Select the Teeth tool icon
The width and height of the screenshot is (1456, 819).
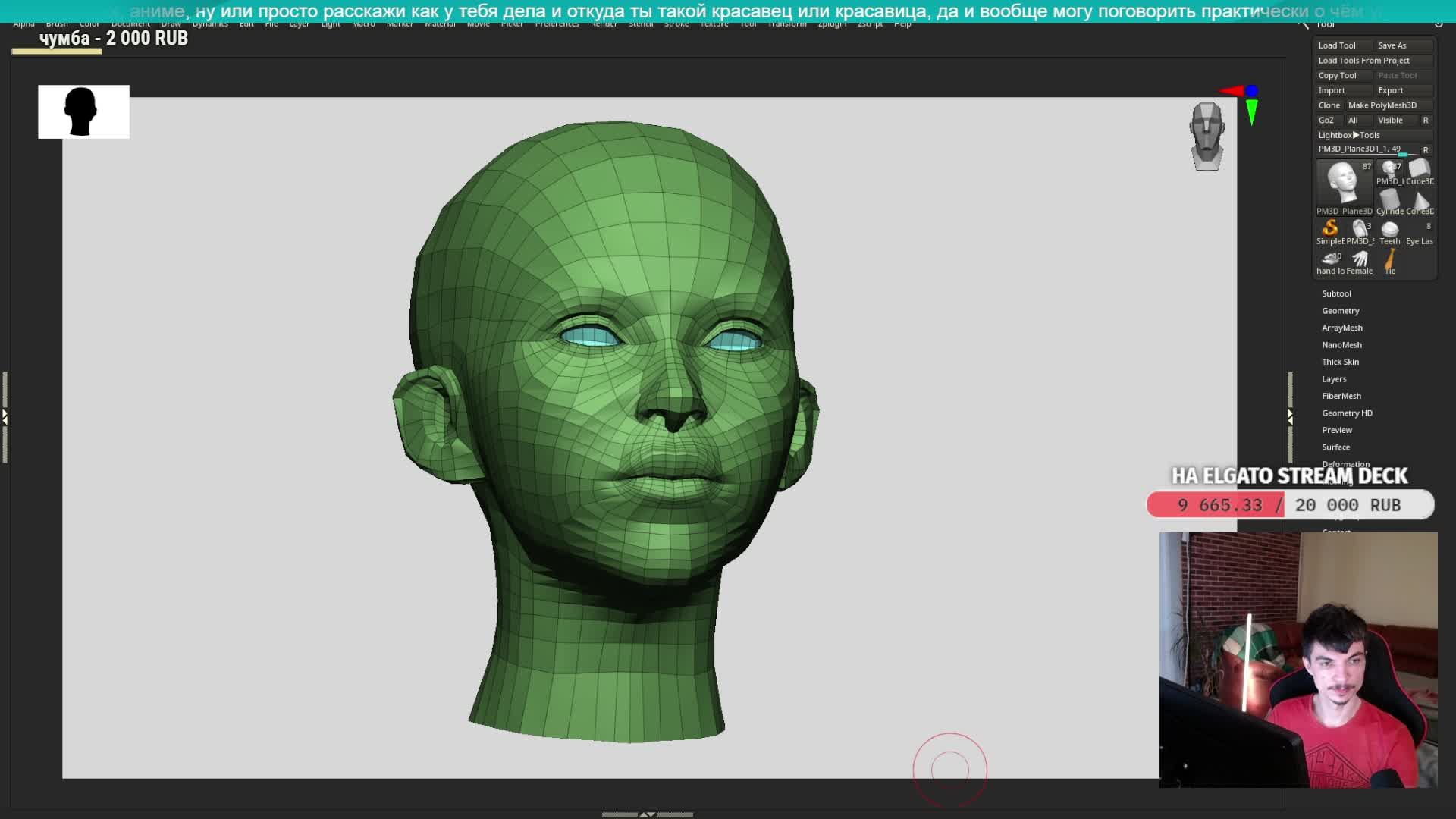[1390, 231]
